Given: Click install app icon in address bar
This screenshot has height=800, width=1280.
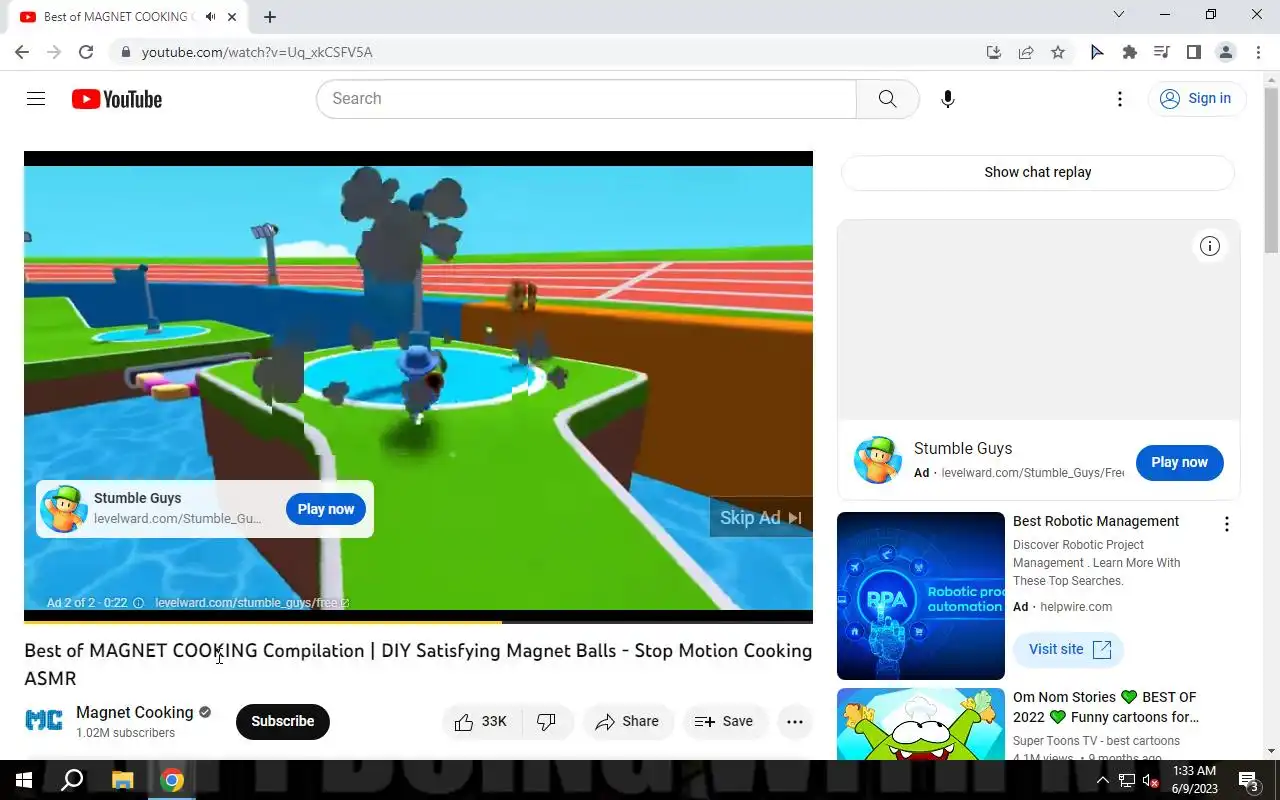Looking at the screenshot, I should pyautogui.click(x=994, y=52).
